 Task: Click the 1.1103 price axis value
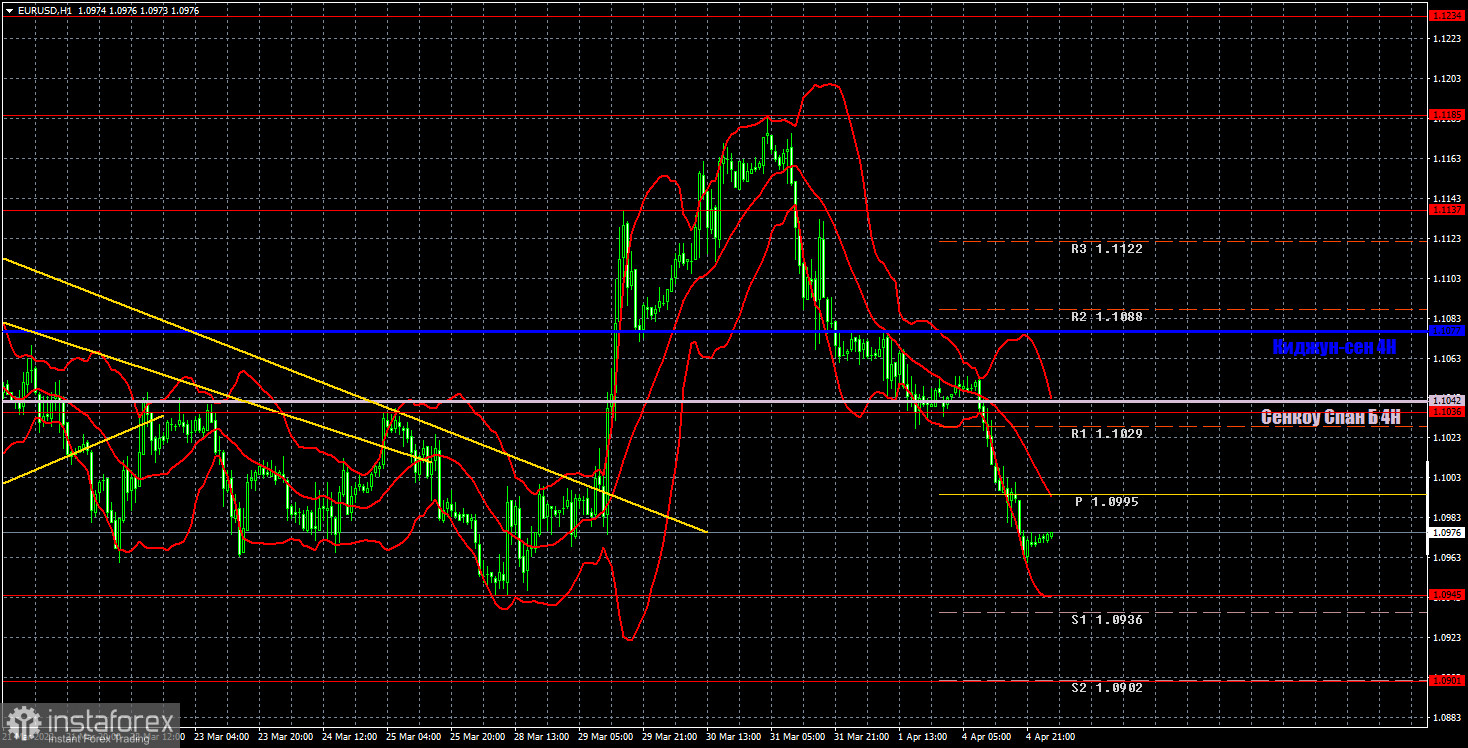click(x=1448, y=278)
